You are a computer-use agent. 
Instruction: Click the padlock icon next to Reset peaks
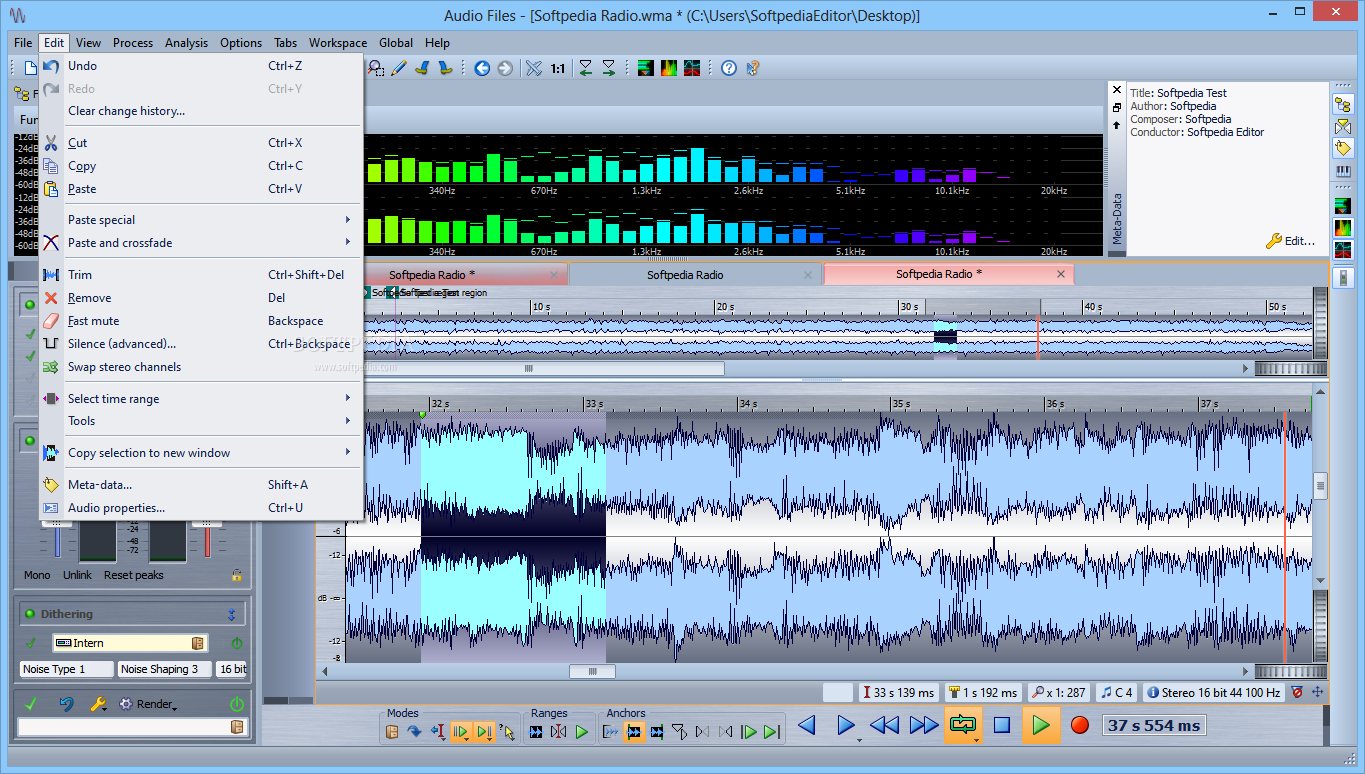click(237, 575)
